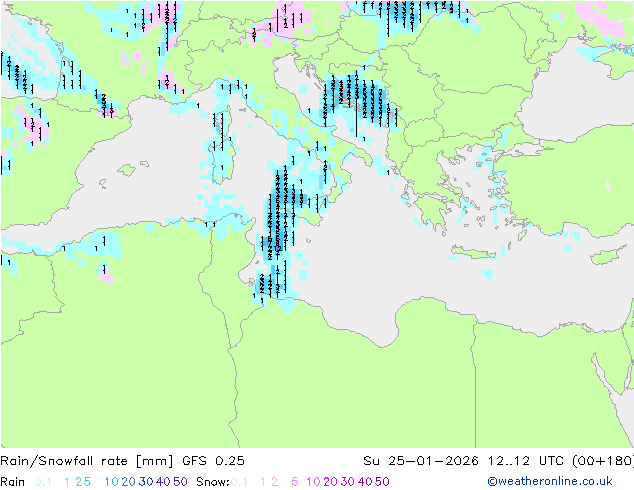Select the snow legend value 20
This screenshot has height=490, width=634.
coord(330,482)
